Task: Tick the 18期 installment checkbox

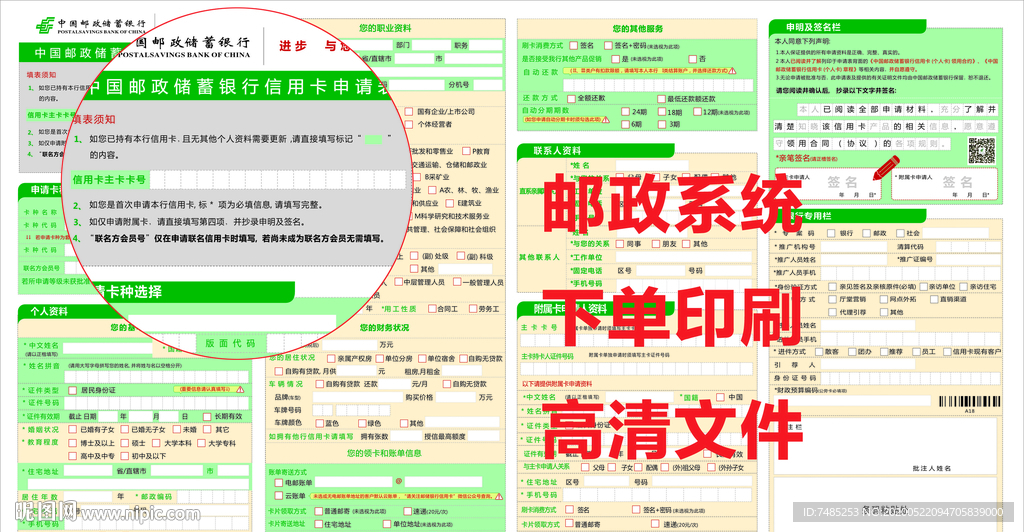Action: click(x=660, y=112)
